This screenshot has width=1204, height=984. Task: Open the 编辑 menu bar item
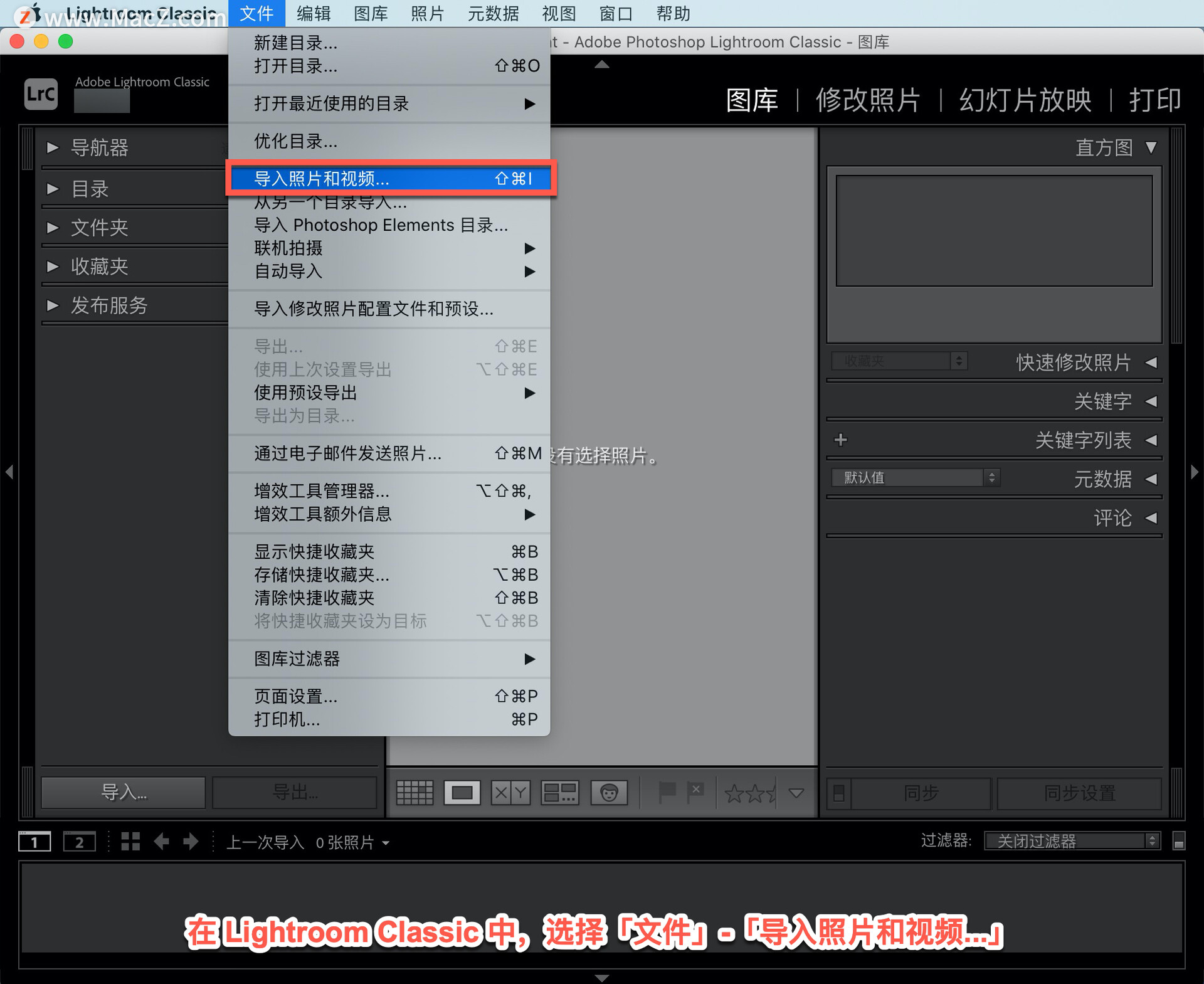coord(314,13)
